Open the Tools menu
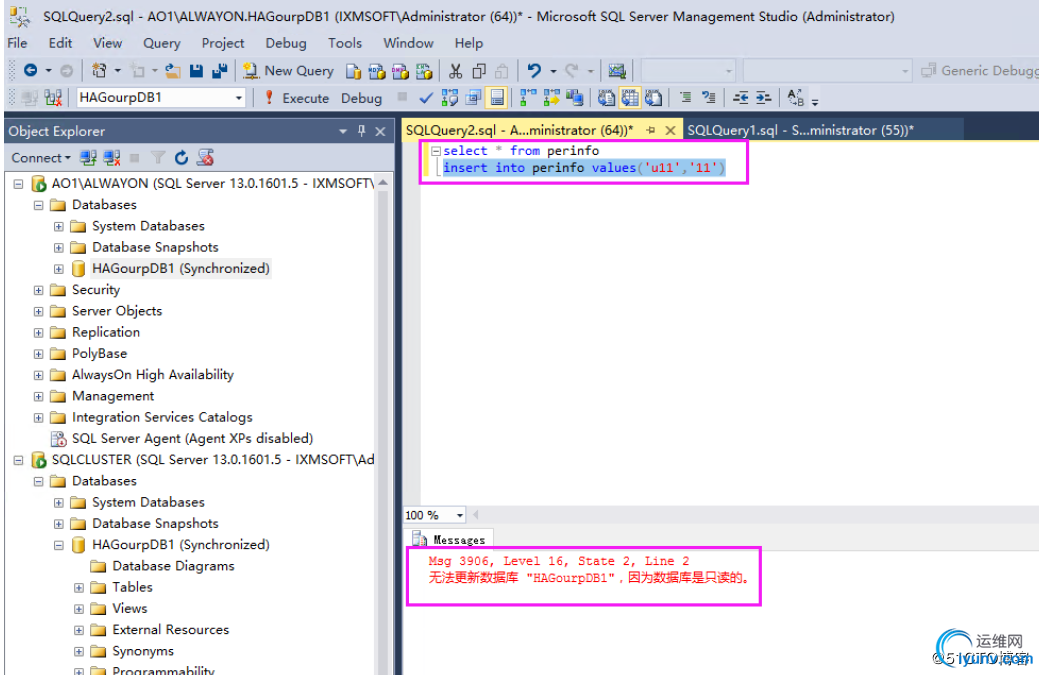This screenshot has width=1039, height=675. click(x=345, y=43)
